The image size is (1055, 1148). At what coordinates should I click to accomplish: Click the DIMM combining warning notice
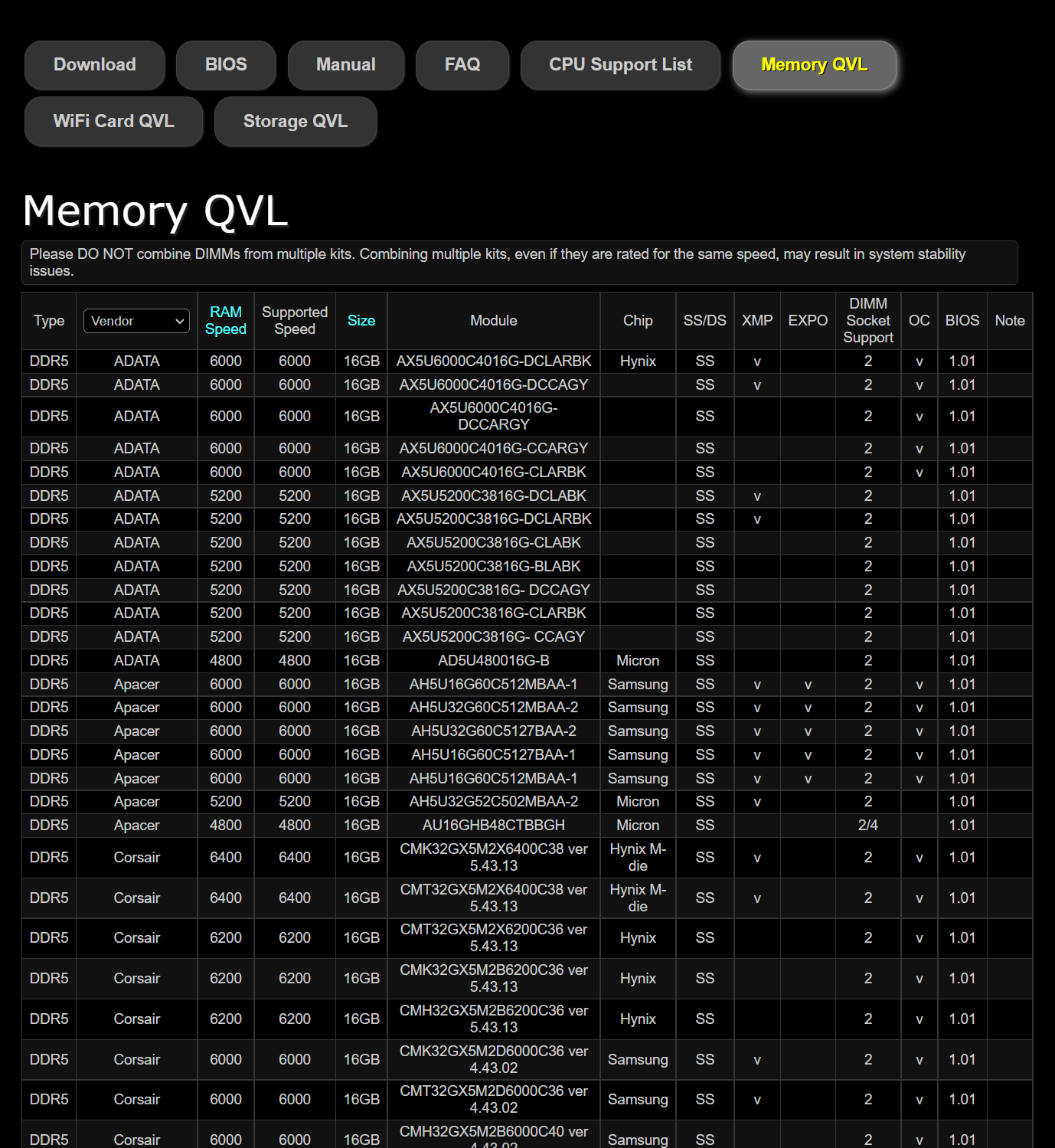(520, 263)
